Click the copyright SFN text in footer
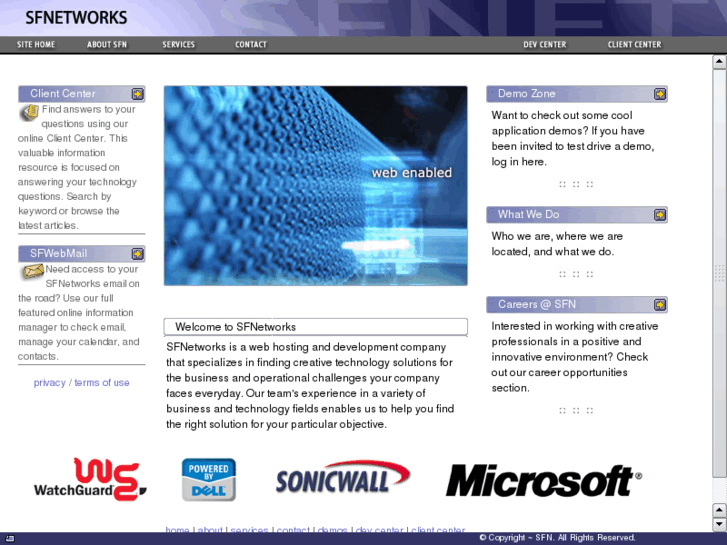727x545 pixels. click(x=556, y=538)
